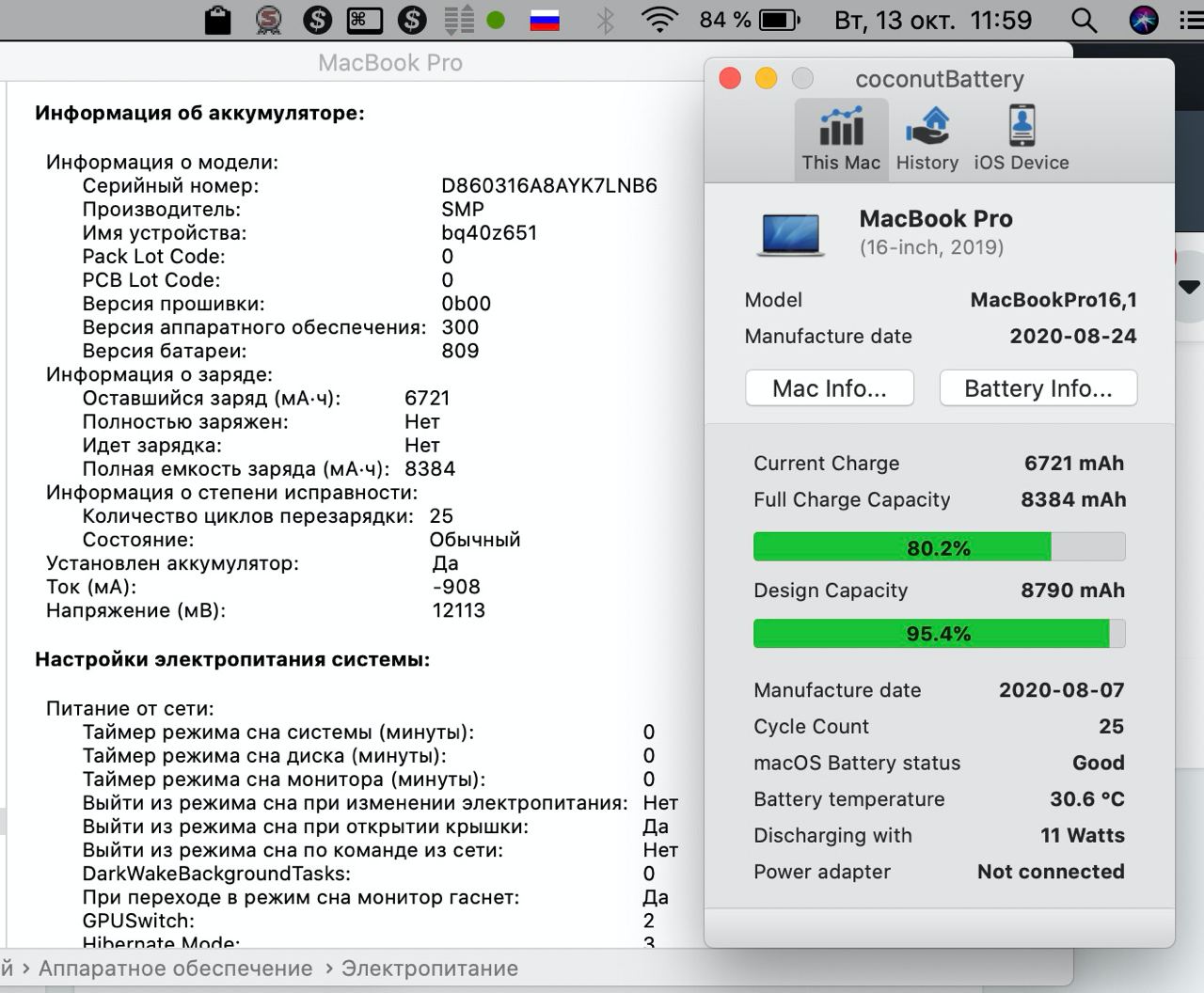Open the Mac Info... button
Viewport: 1204px width, 993px height.
tap(830, 388)
